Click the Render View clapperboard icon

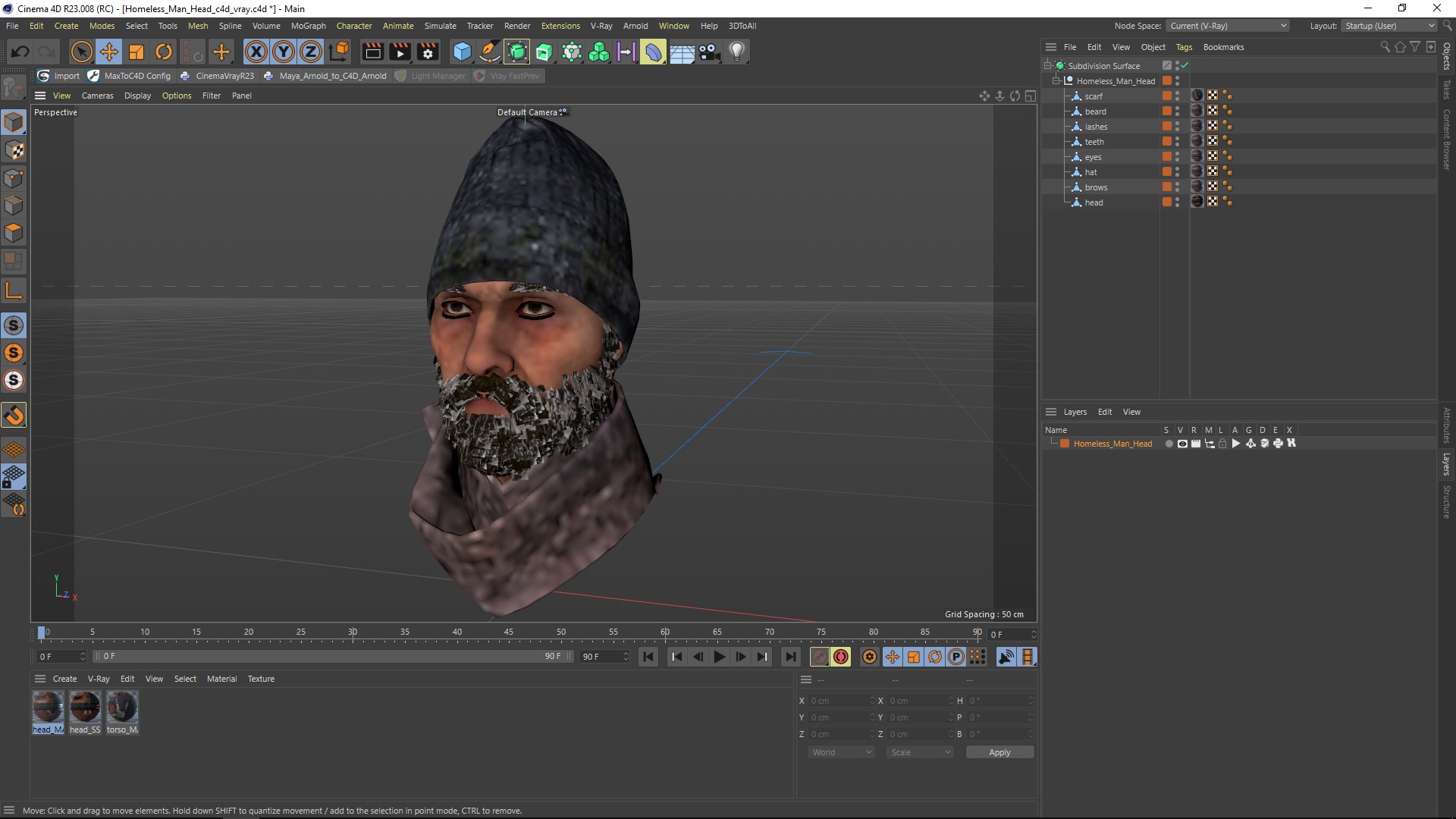coord(372,52)
